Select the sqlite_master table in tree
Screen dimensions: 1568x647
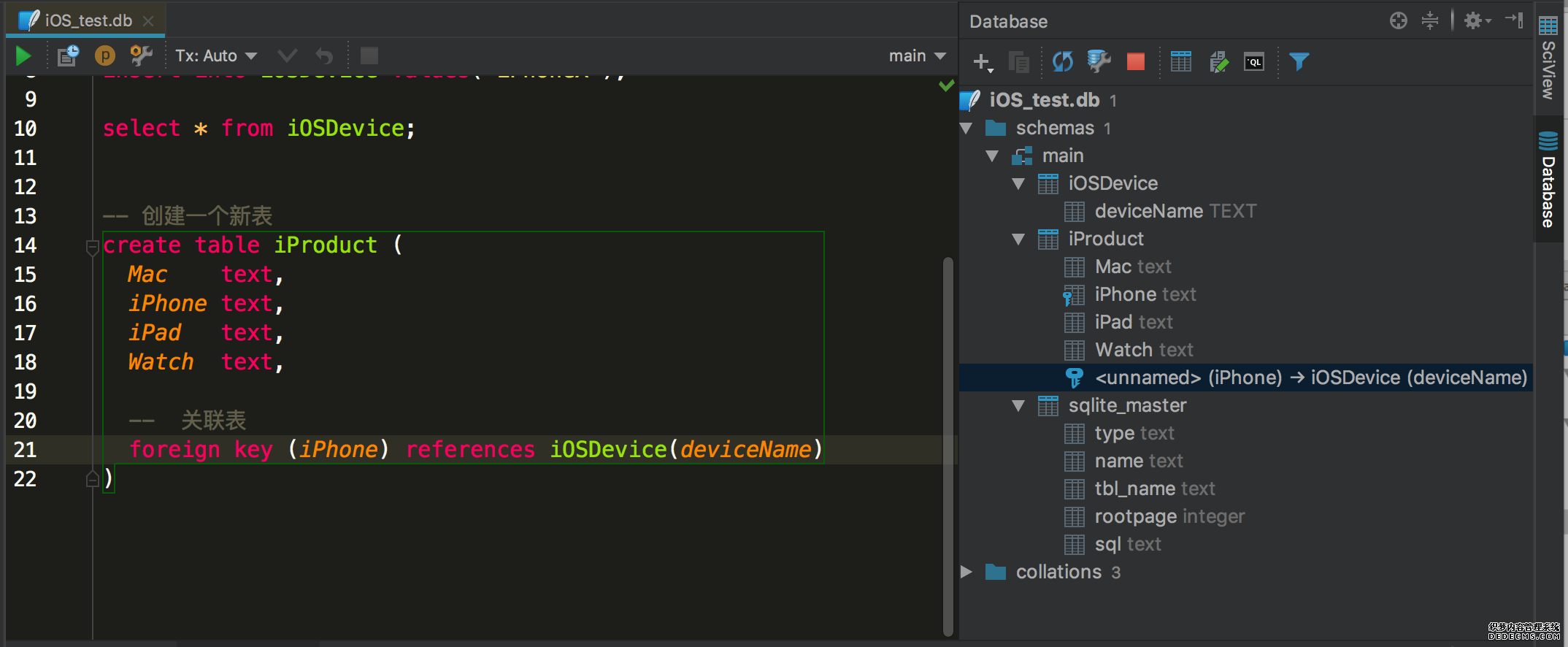[1126, 405]
